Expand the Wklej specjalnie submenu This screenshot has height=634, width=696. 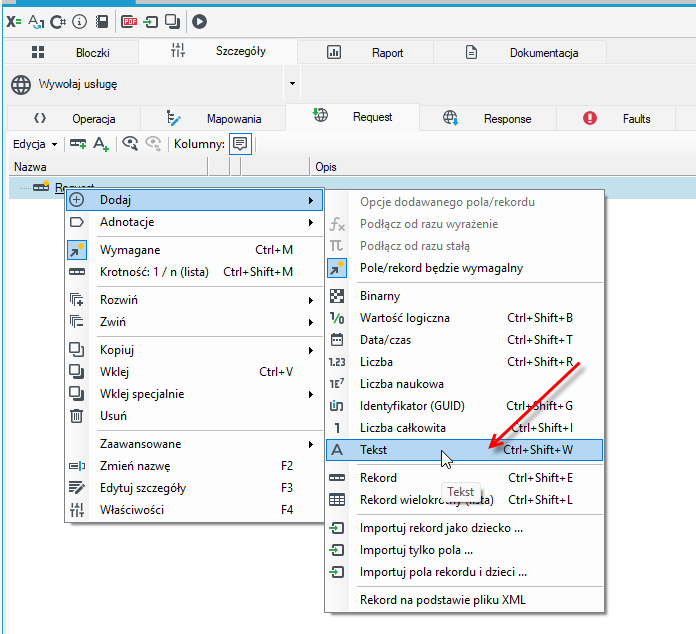click(x=194, y=394)
